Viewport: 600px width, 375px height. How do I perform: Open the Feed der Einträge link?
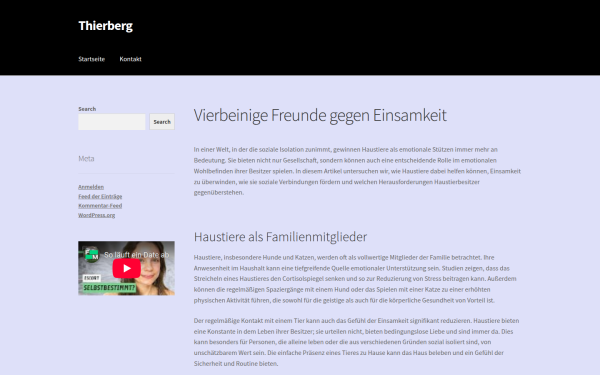coord(100,196)
